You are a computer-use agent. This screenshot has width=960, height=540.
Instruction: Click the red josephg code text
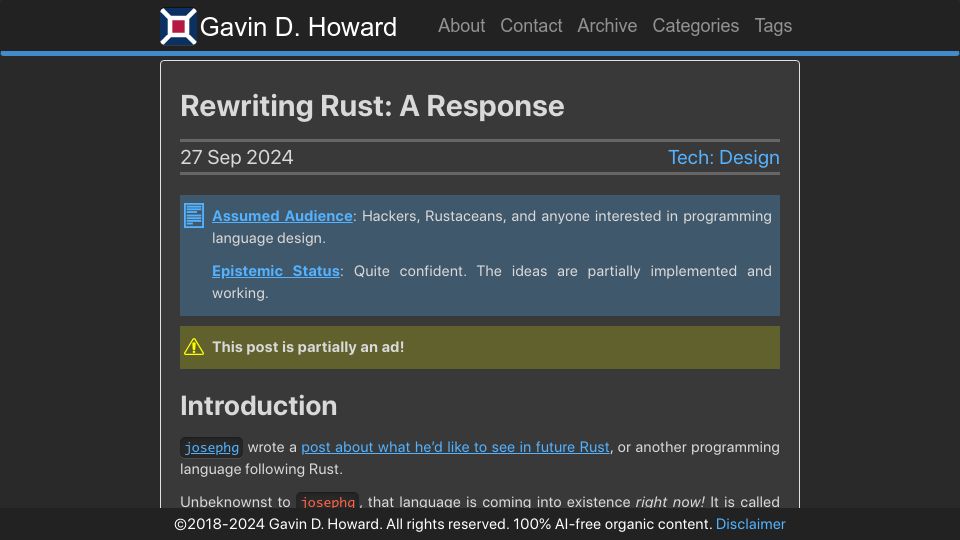[x=328, y=501]
